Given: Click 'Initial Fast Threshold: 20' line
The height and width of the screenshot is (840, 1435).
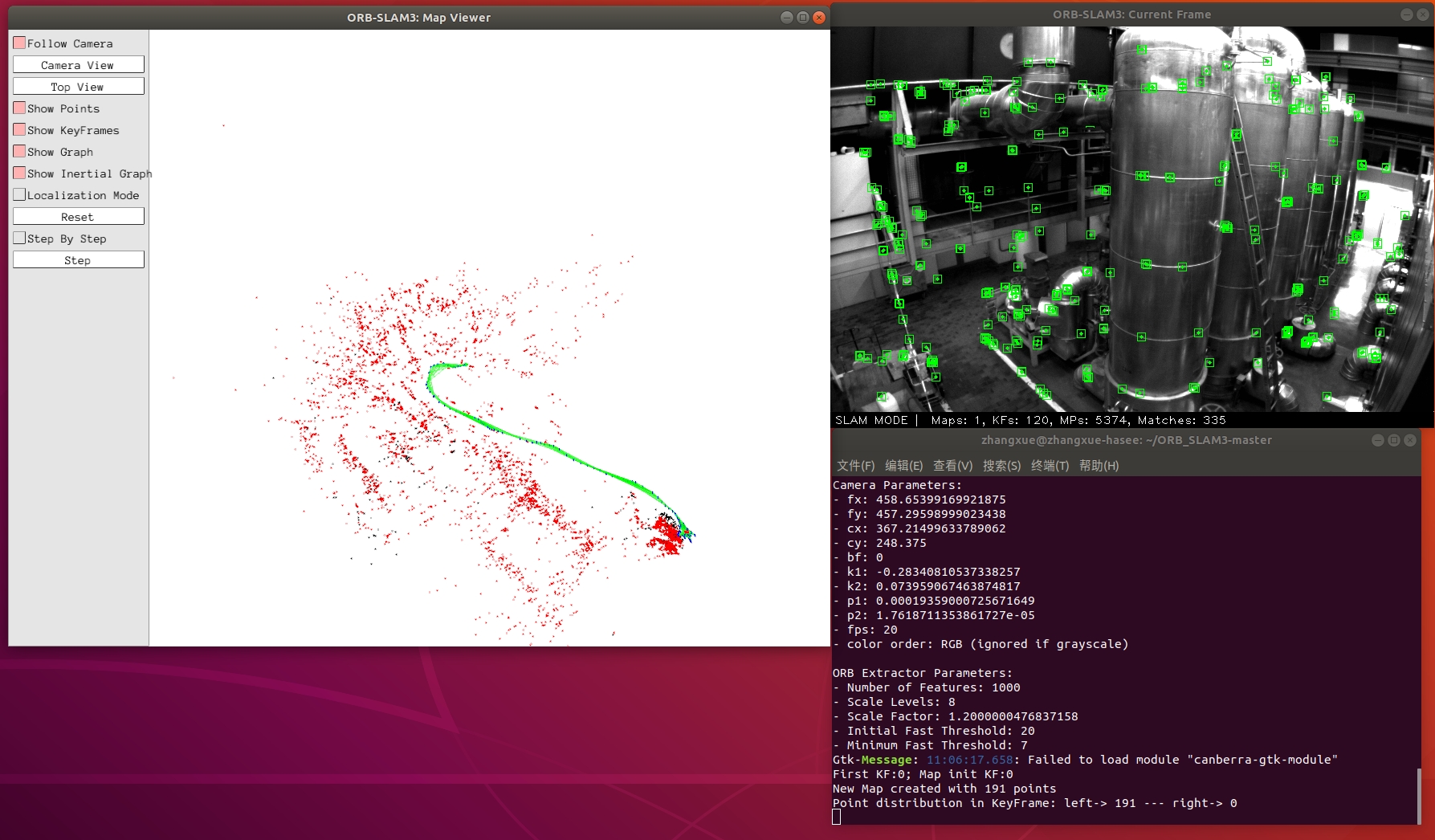Looking at the screenshot, I should click(x=934, y=731).
